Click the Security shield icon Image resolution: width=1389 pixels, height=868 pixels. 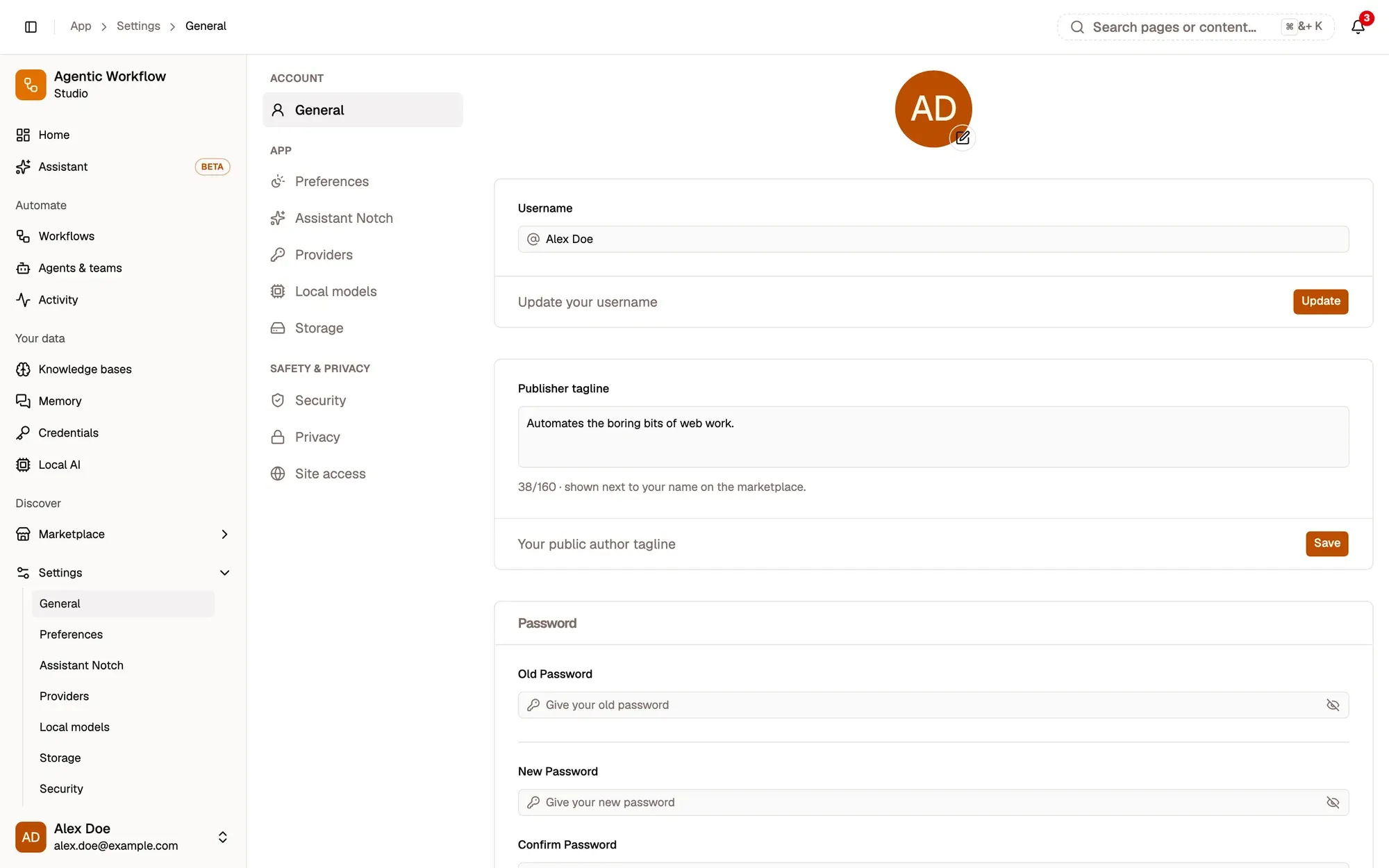pos(278,400)
